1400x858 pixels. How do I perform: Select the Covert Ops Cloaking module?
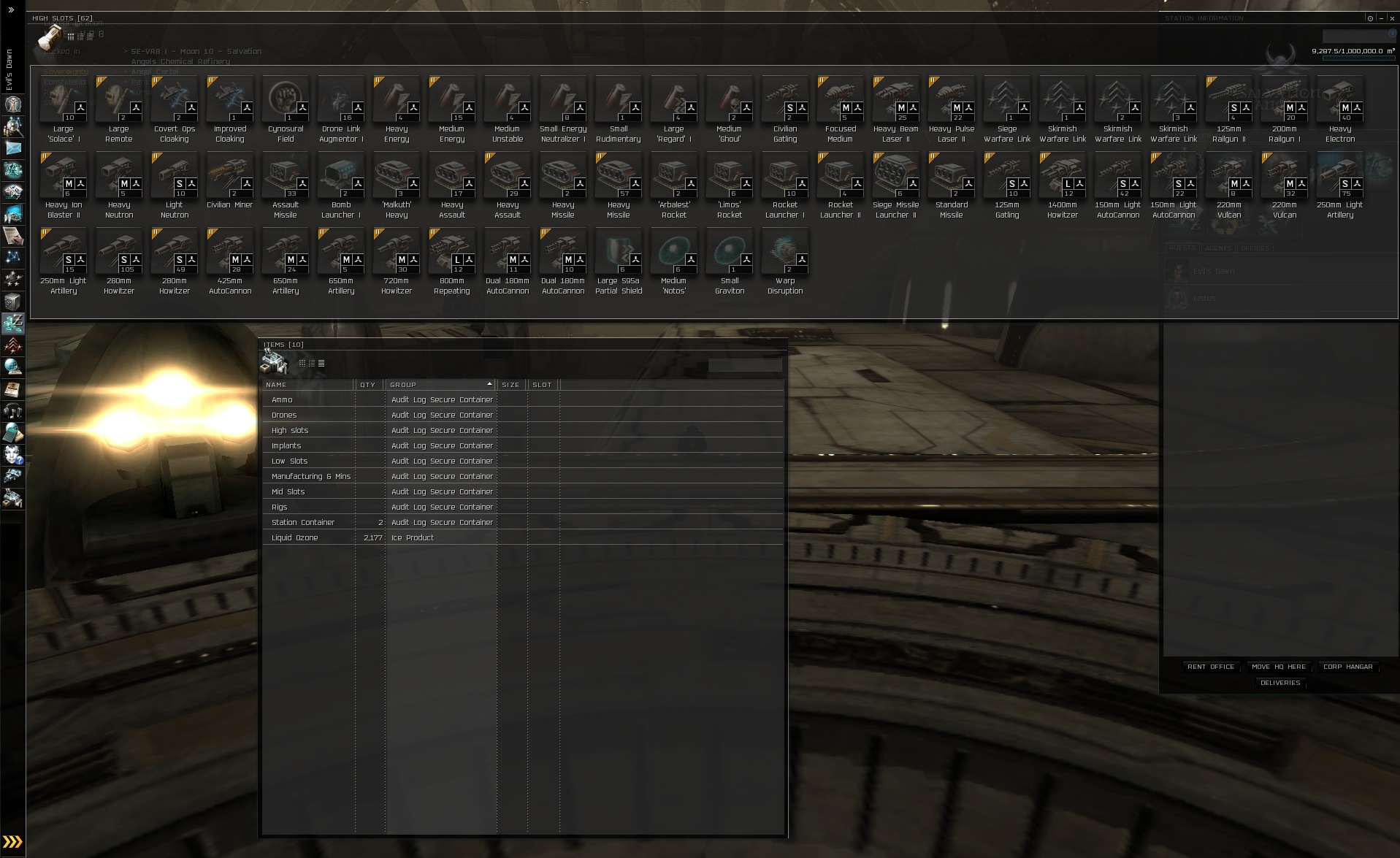[x=175, y=110]
